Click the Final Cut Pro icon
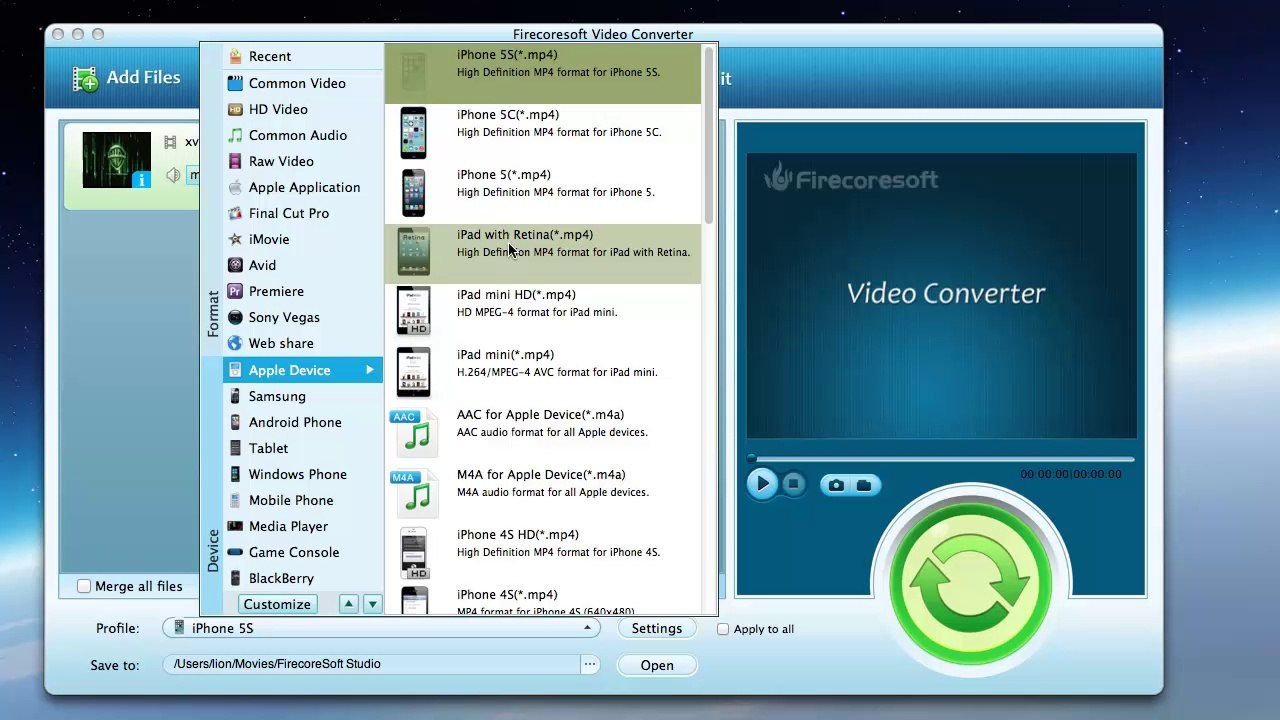Viewport: 1280px width, 720px height. point(235,213)
